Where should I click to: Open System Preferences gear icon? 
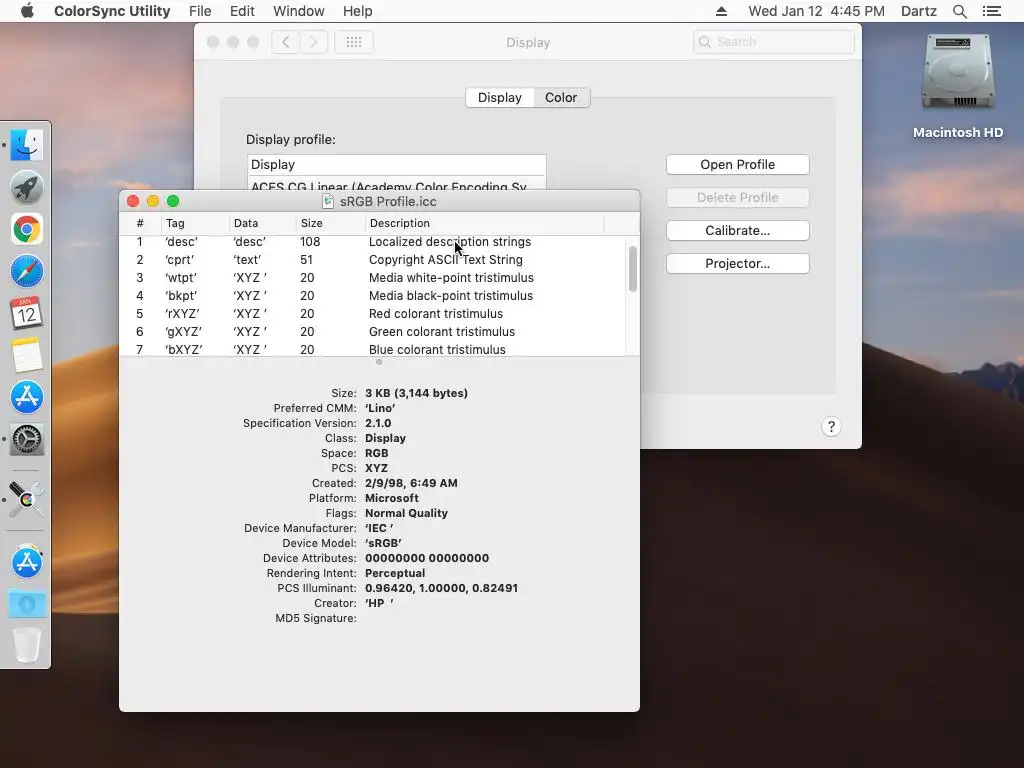coord(27,439)
